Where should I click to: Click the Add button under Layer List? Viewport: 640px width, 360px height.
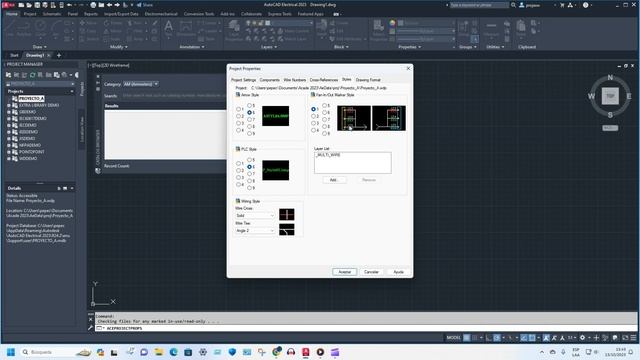pyautogui.click(x=333, y=180)
